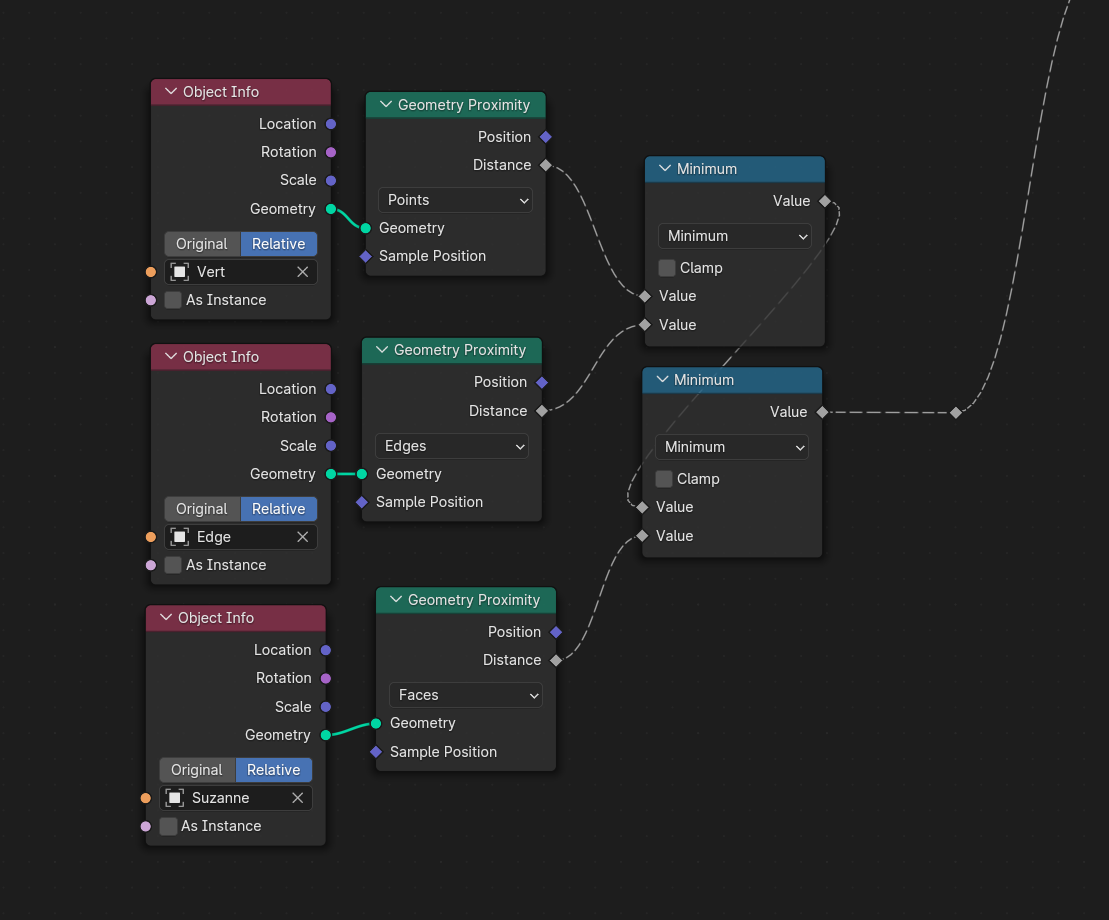
Task: Select the reroute point on the dashed link
Action: pyautogui.click(x=956, y=412)
